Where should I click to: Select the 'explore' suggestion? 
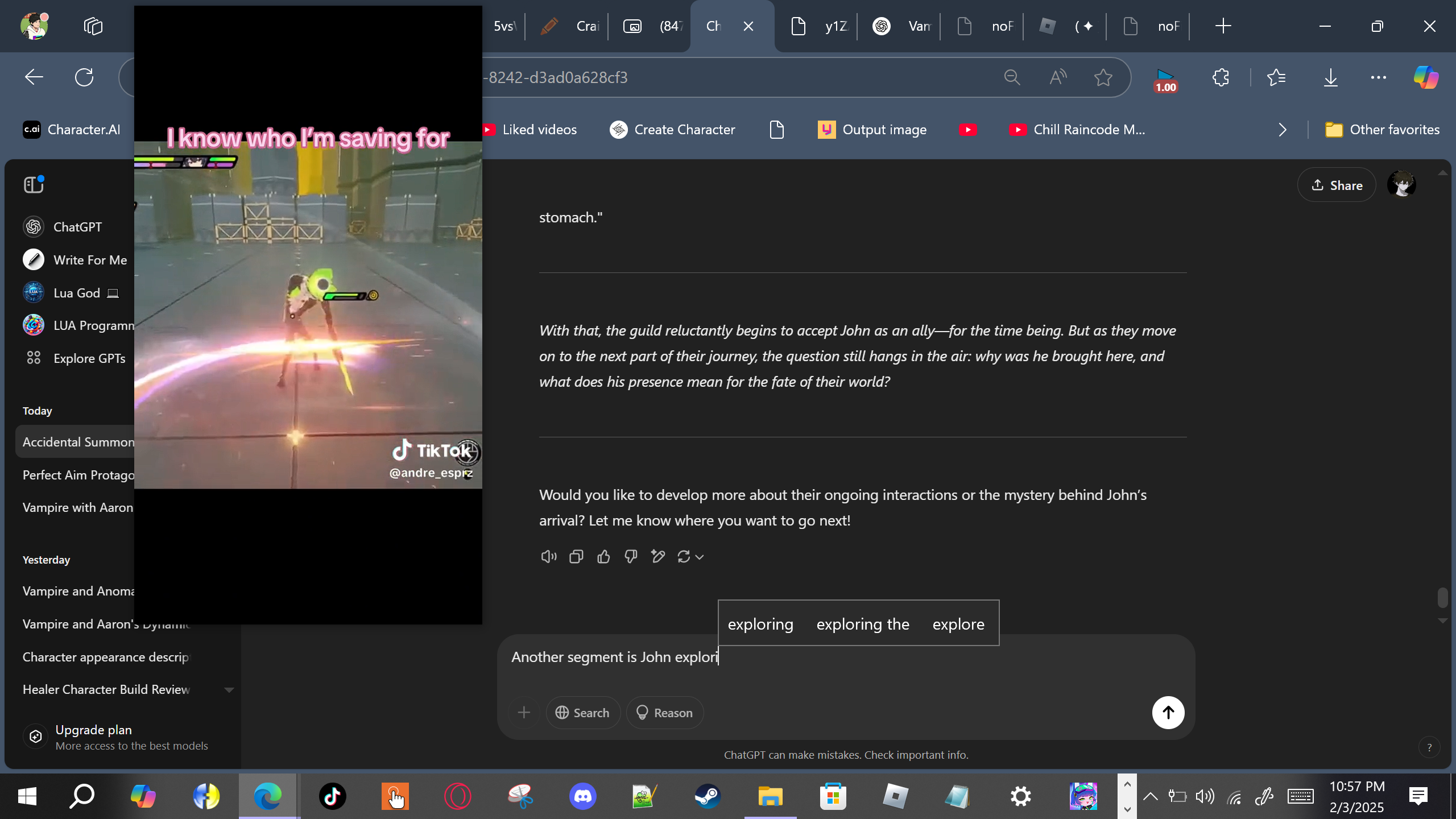click(x=958, y=624)
